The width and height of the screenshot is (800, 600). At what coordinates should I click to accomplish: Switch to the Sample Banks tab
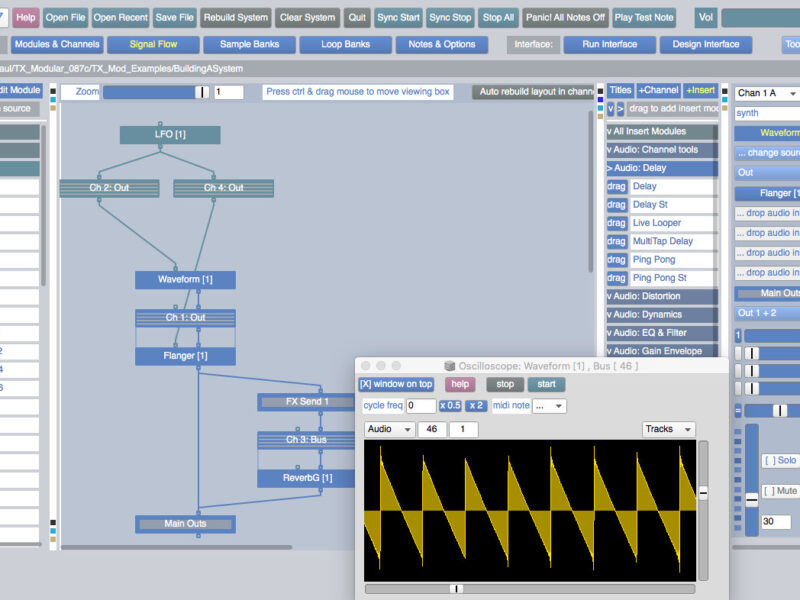tap(249, 44)
